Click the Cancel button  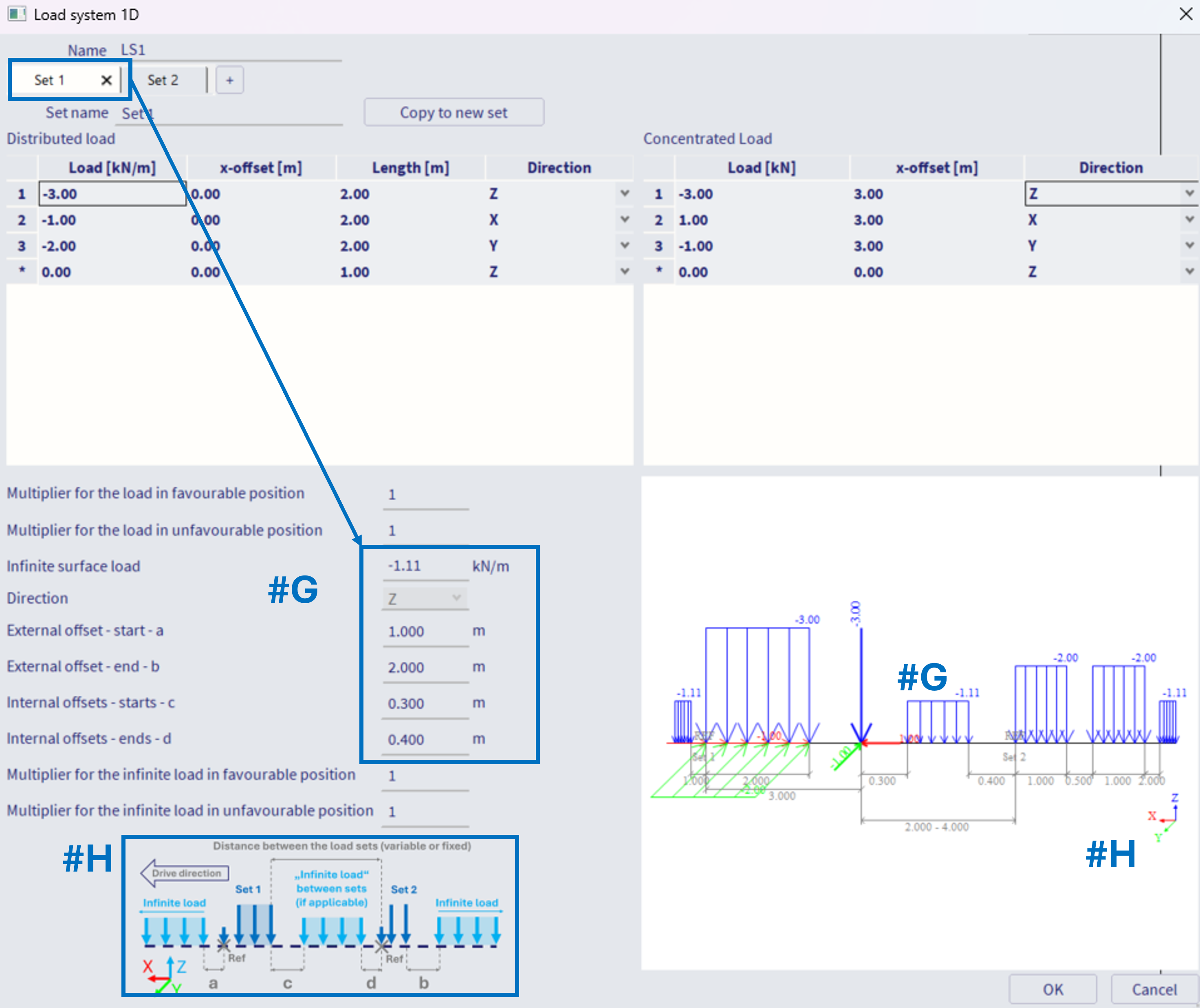point(1154,989)
